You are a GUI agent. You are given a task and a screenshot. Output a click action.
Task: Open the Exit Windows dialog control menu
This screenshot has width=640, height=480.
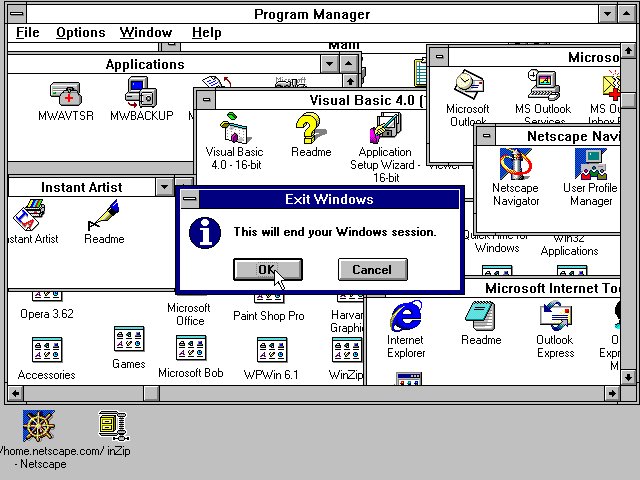tap(190, 199)
